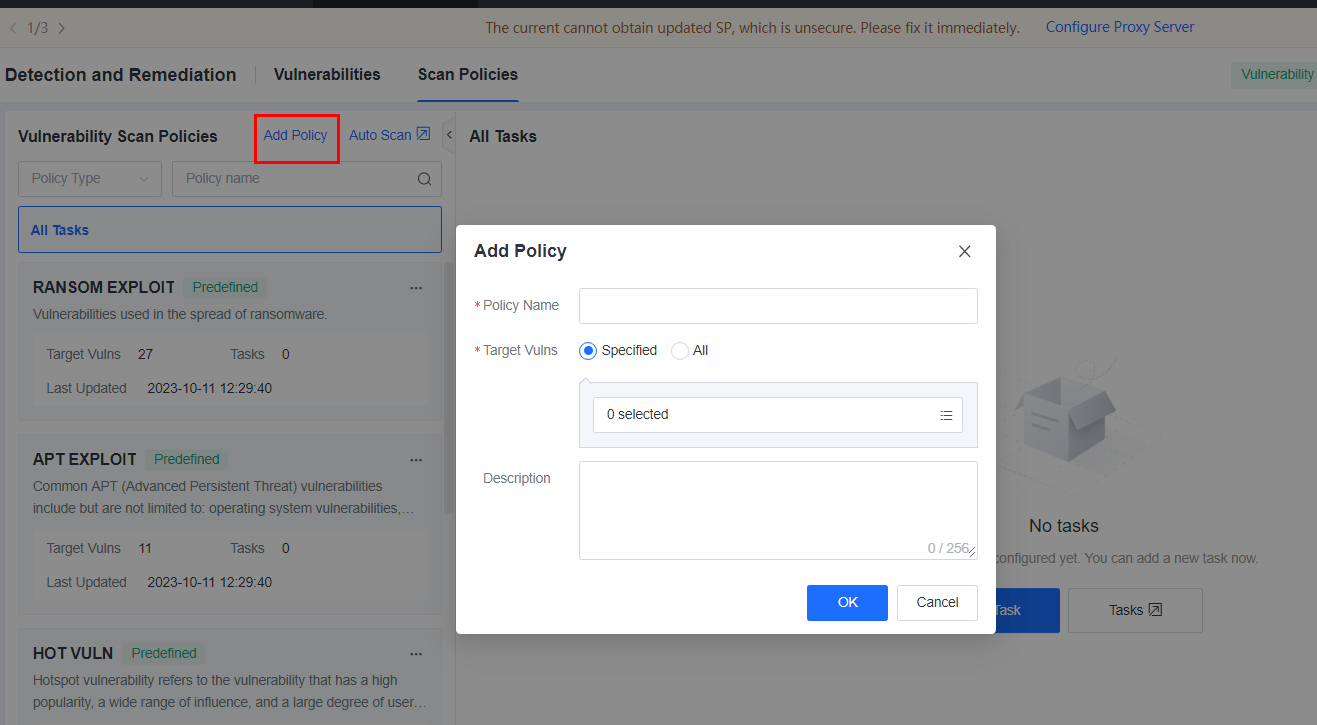Select the Specified radio button
The height and width of the screenshot is (725, 1317).
588,351
